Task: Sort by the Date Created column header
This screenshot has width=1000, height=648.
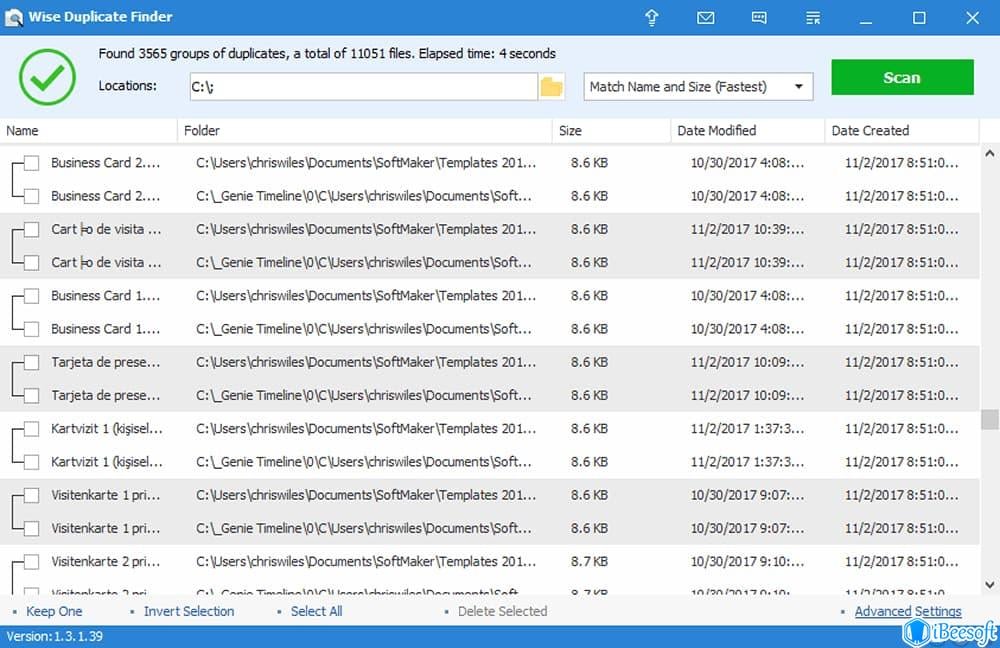Action: coord(902,131)
